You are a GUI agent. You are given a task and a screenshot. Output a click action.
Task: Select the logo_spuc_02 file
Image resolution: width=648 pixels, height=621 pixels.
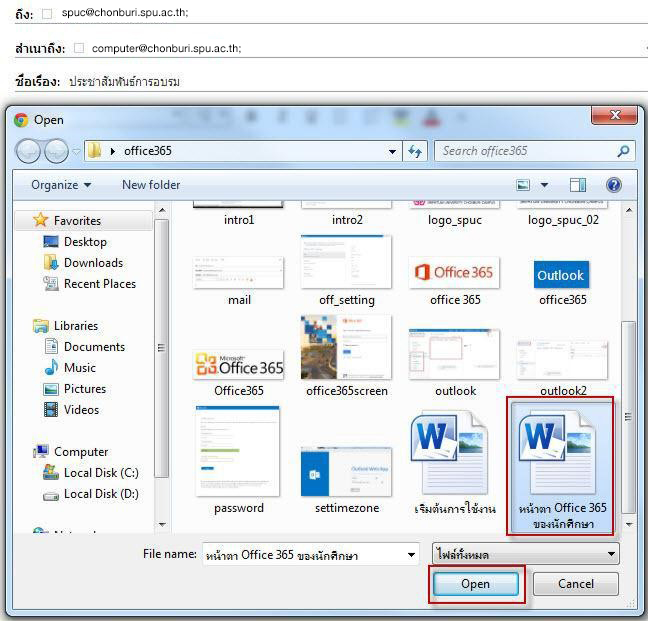[563, 214]
